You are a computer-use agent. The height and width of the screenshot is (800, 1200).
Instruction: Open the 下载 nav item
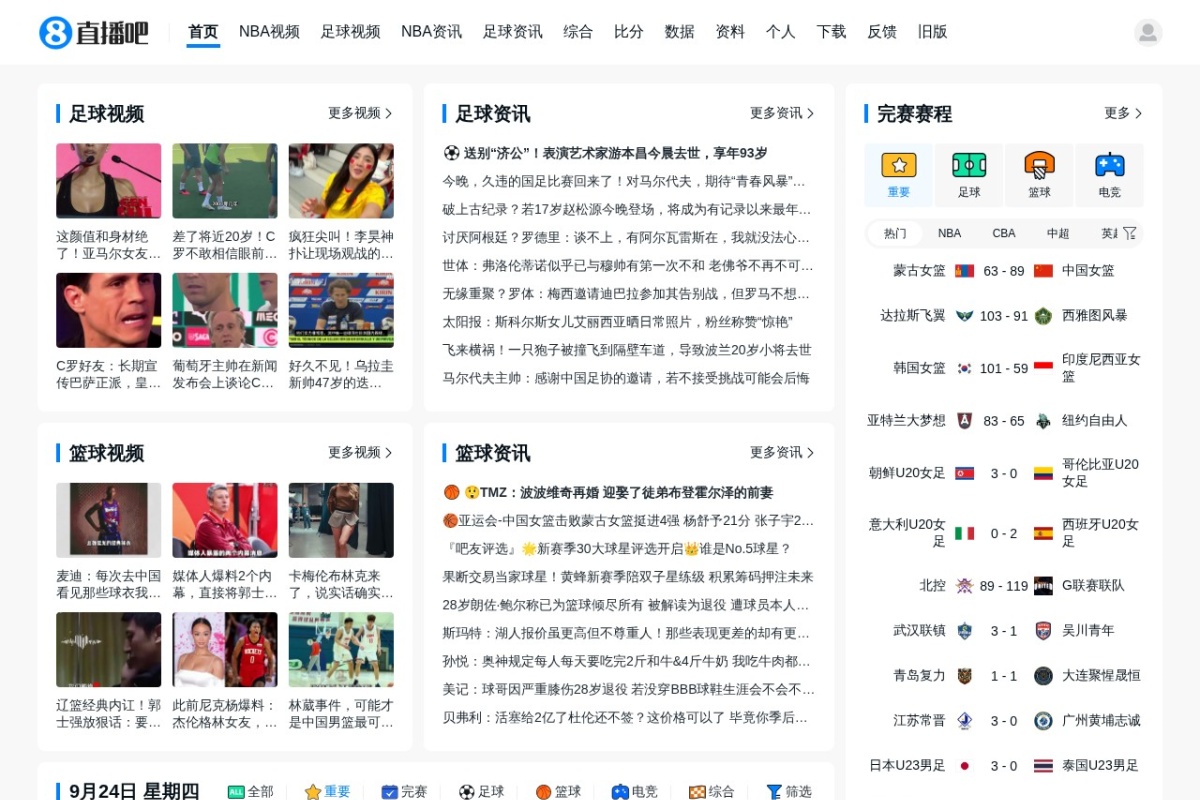pyautogui.click(x=831, y=32)
